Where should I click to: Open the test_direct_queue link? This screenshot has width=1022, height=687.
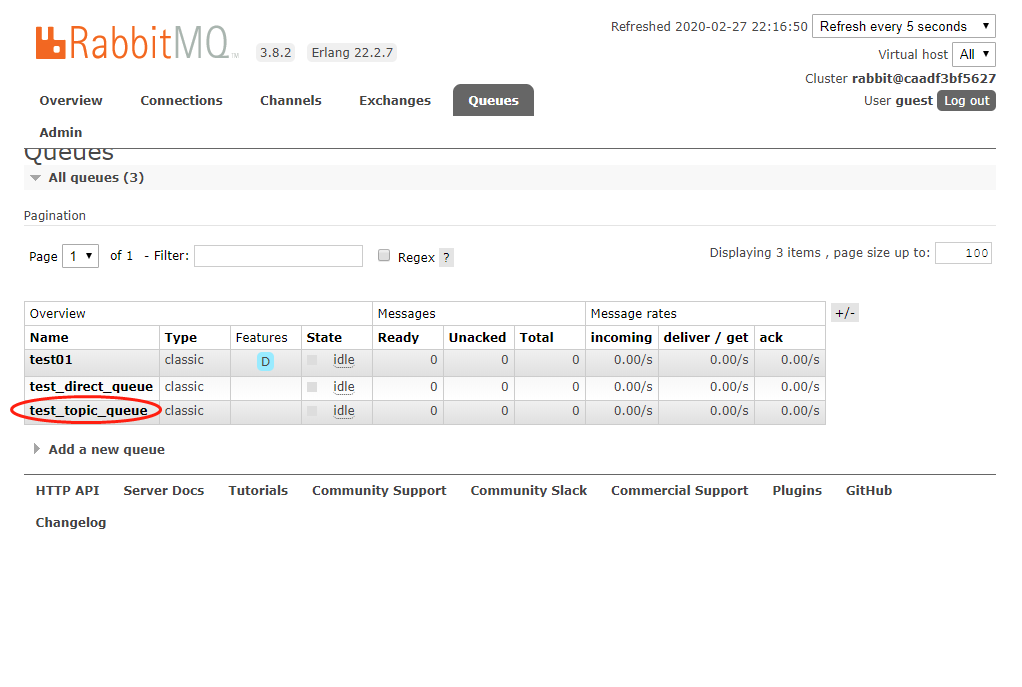tap(91, 387)
